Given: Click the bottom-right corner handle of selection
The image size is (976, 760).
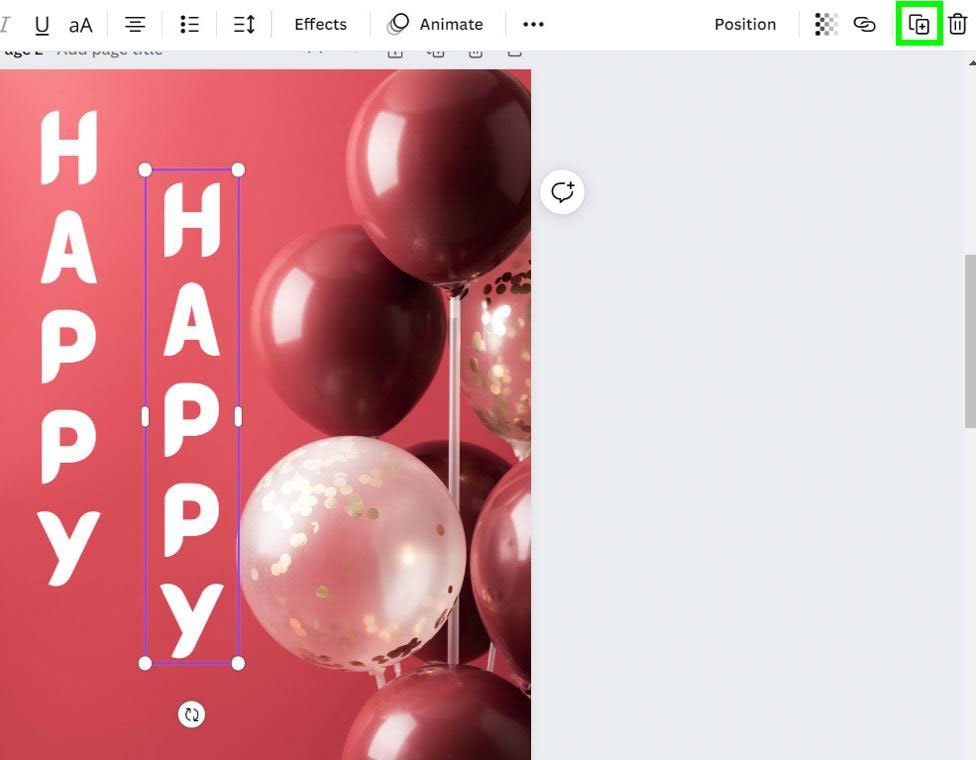Looking at the screenshot, I should click(238, 664).
